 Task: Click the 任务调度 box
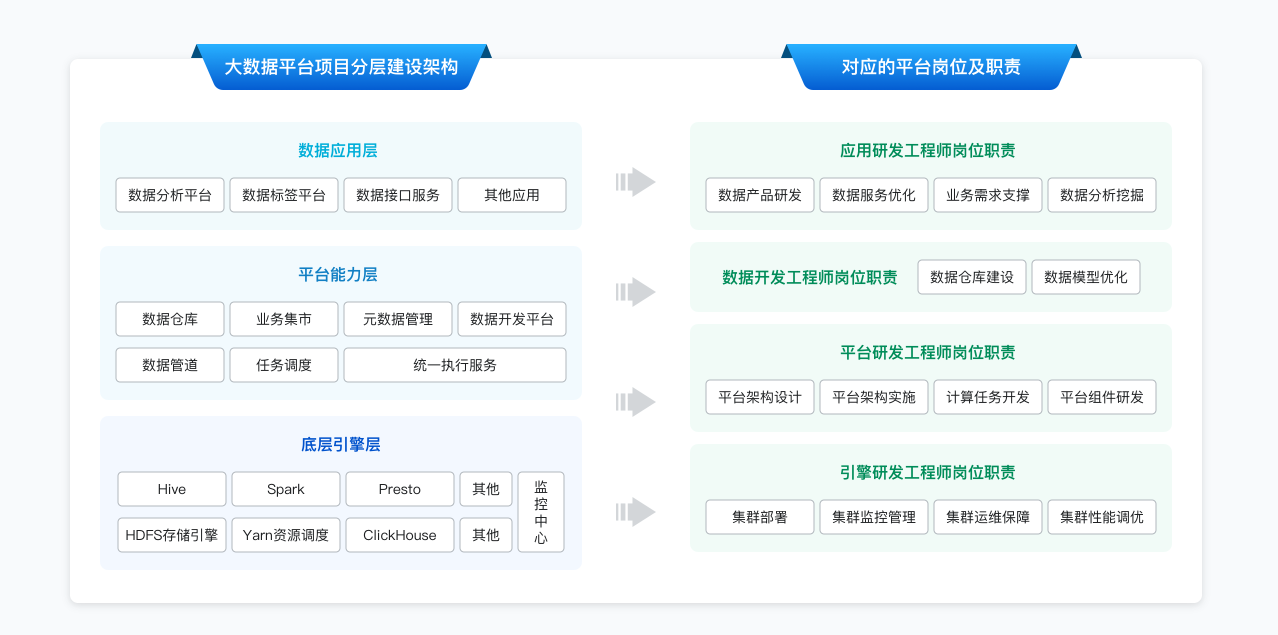coord(284,365)
